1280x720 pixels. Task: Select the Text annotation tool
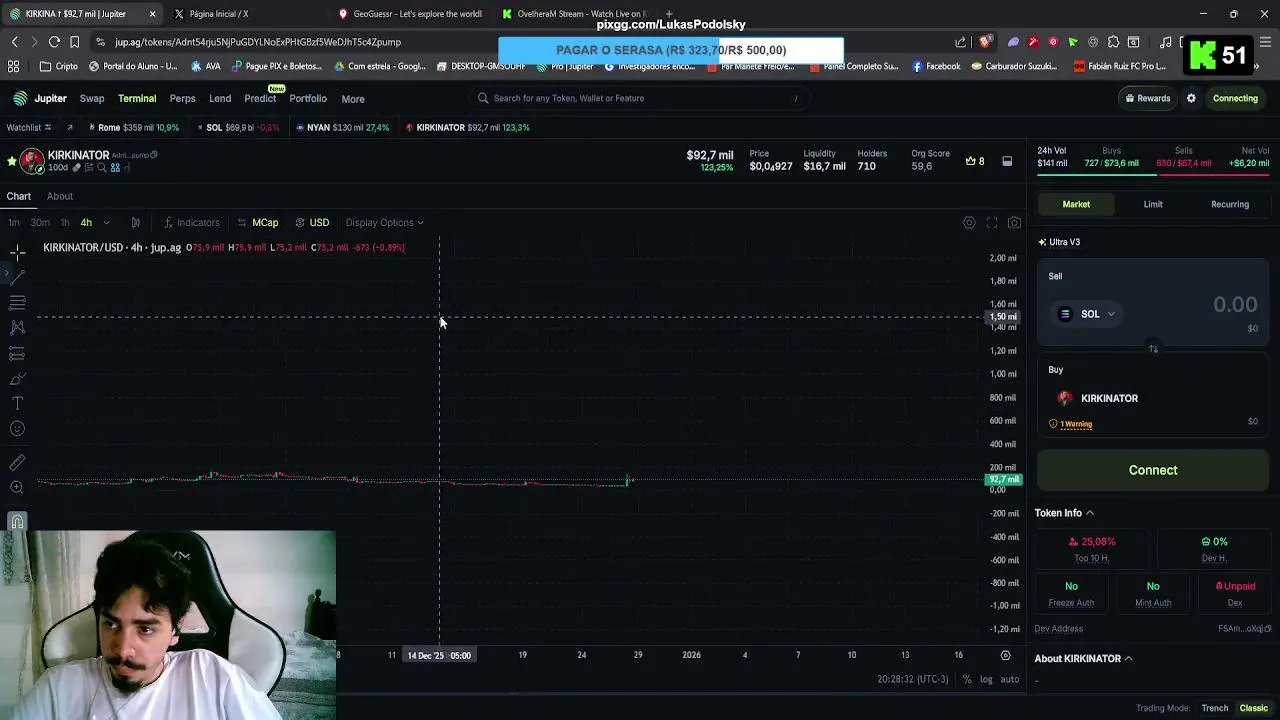coord(17,403)
